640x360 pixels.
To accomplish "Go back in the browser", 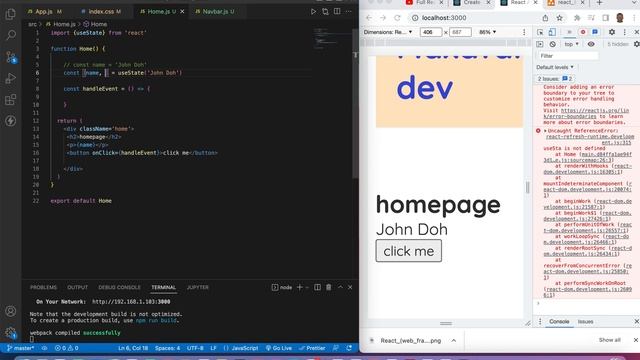I will pos(369,18).
